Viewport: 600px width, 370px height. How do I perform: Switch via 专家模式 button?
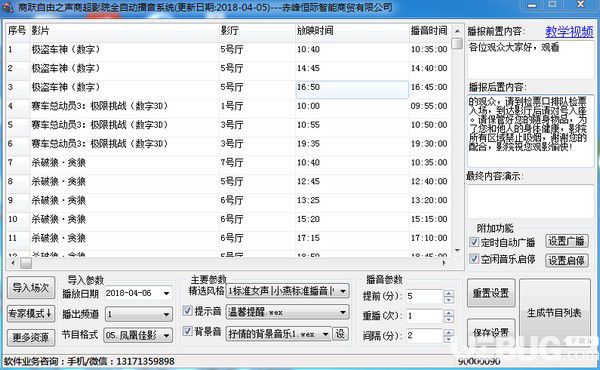pos(31,313)
